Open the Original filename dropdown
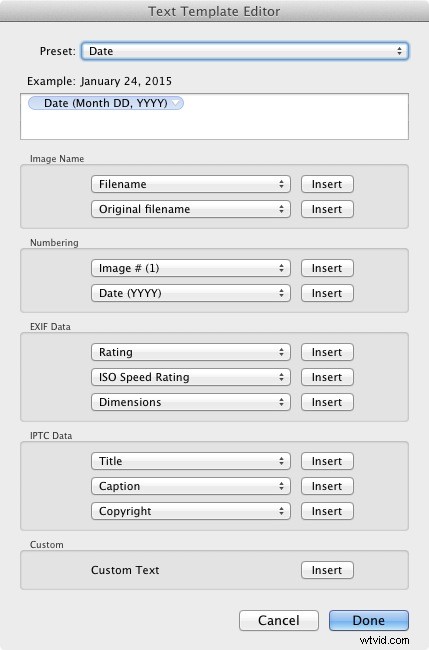429x650 pixels. (x=191, y=209)
